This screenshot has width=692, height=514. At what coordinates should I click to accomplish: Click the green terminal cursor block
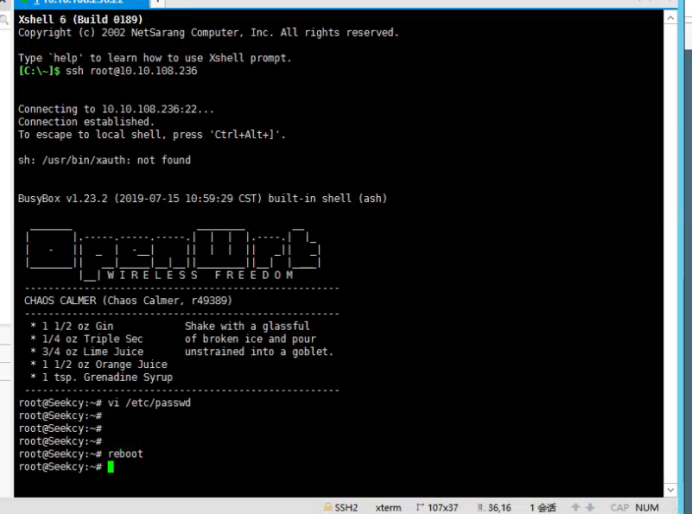(111, 466)
